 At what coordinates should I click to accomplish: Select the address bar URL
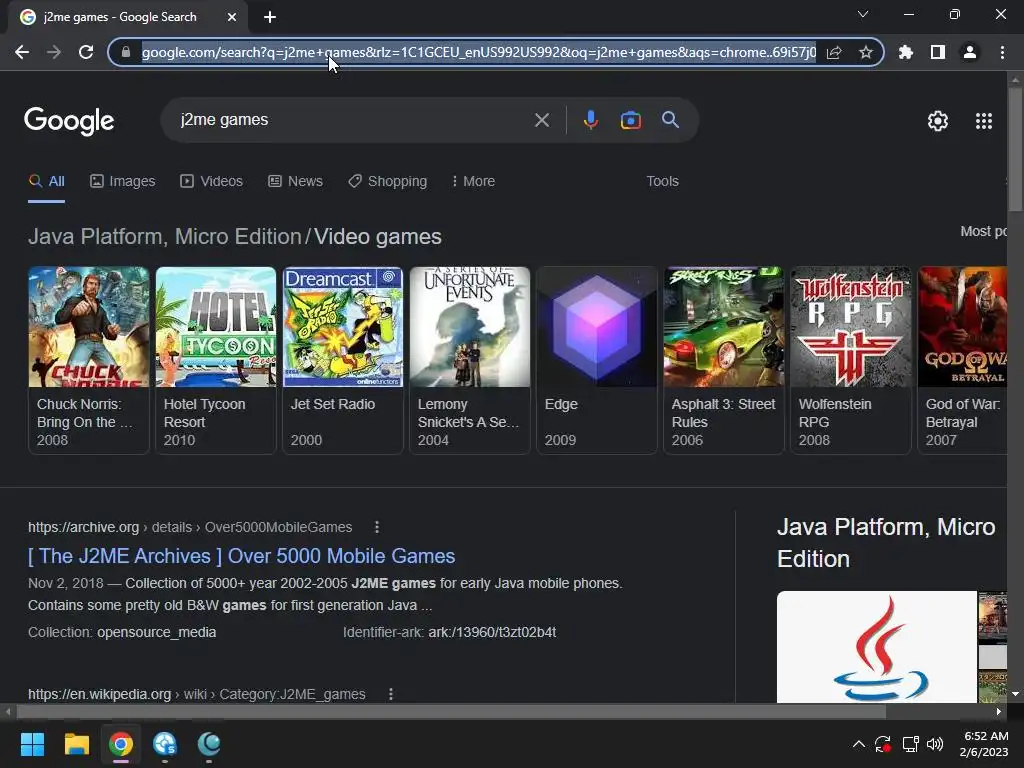coord(479,52)
